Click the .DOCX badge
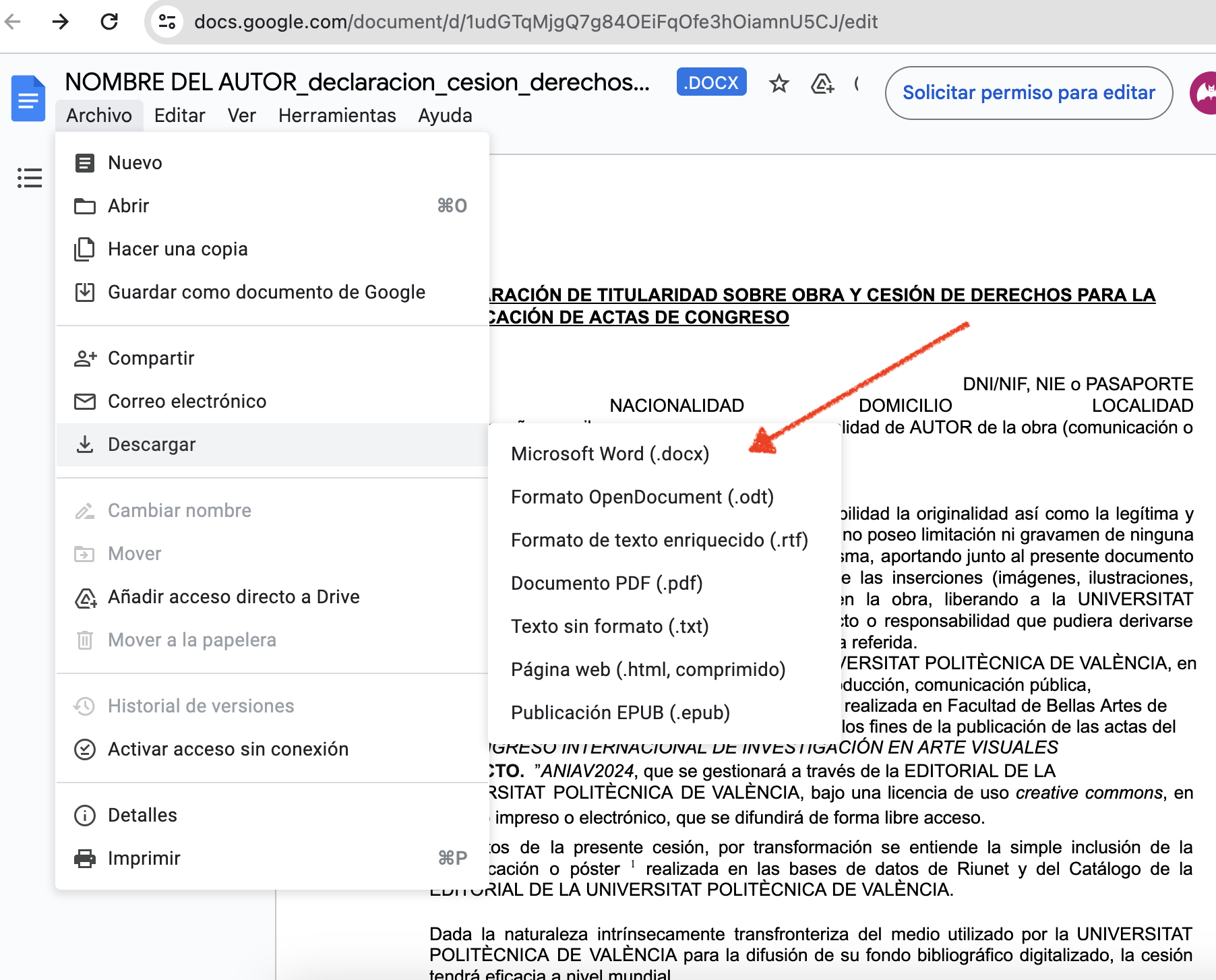 711,82
